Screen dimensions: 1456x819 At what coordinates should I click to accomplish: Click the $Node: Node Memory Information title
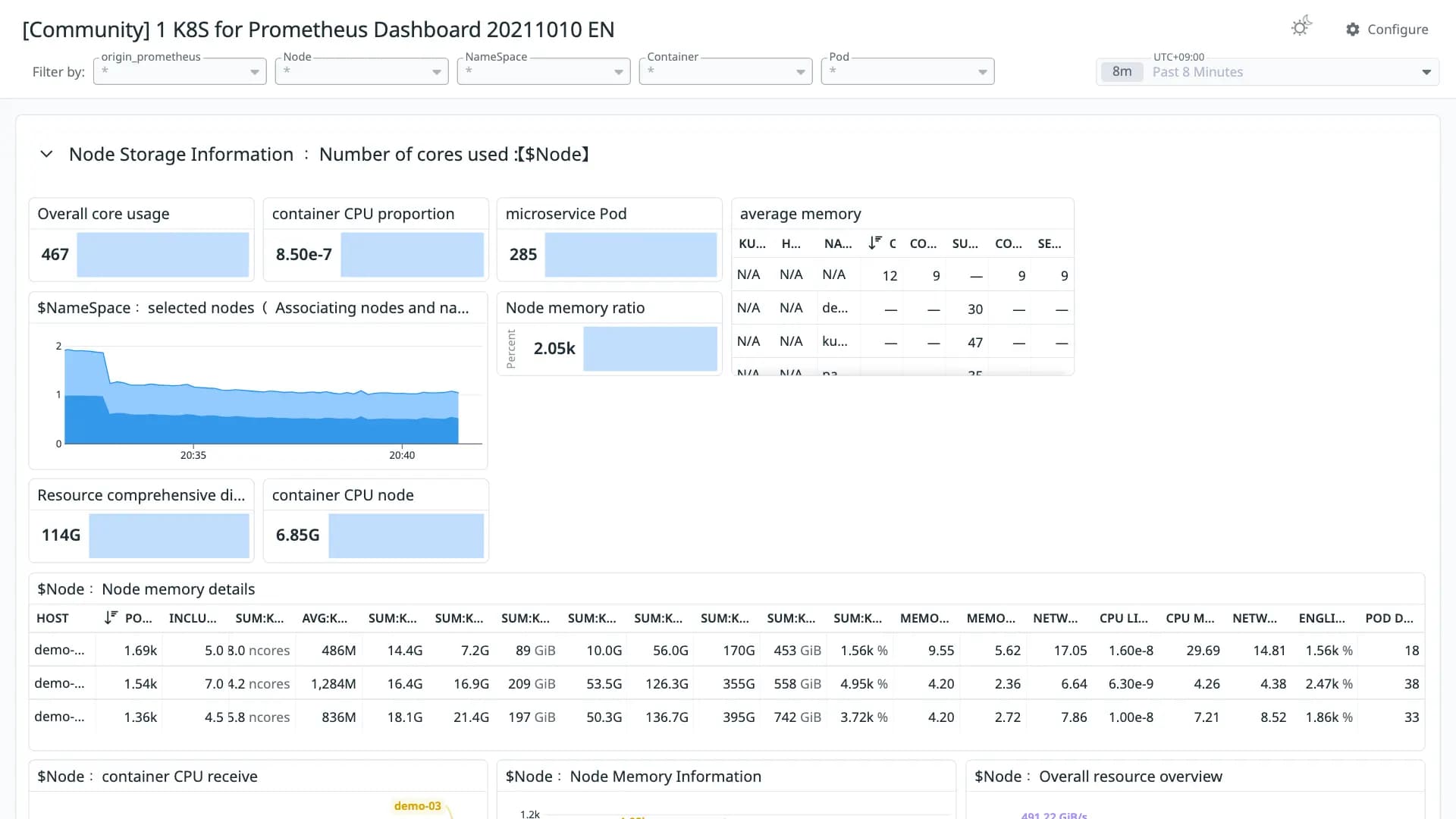pyautogui.click(x=633, y=777)
